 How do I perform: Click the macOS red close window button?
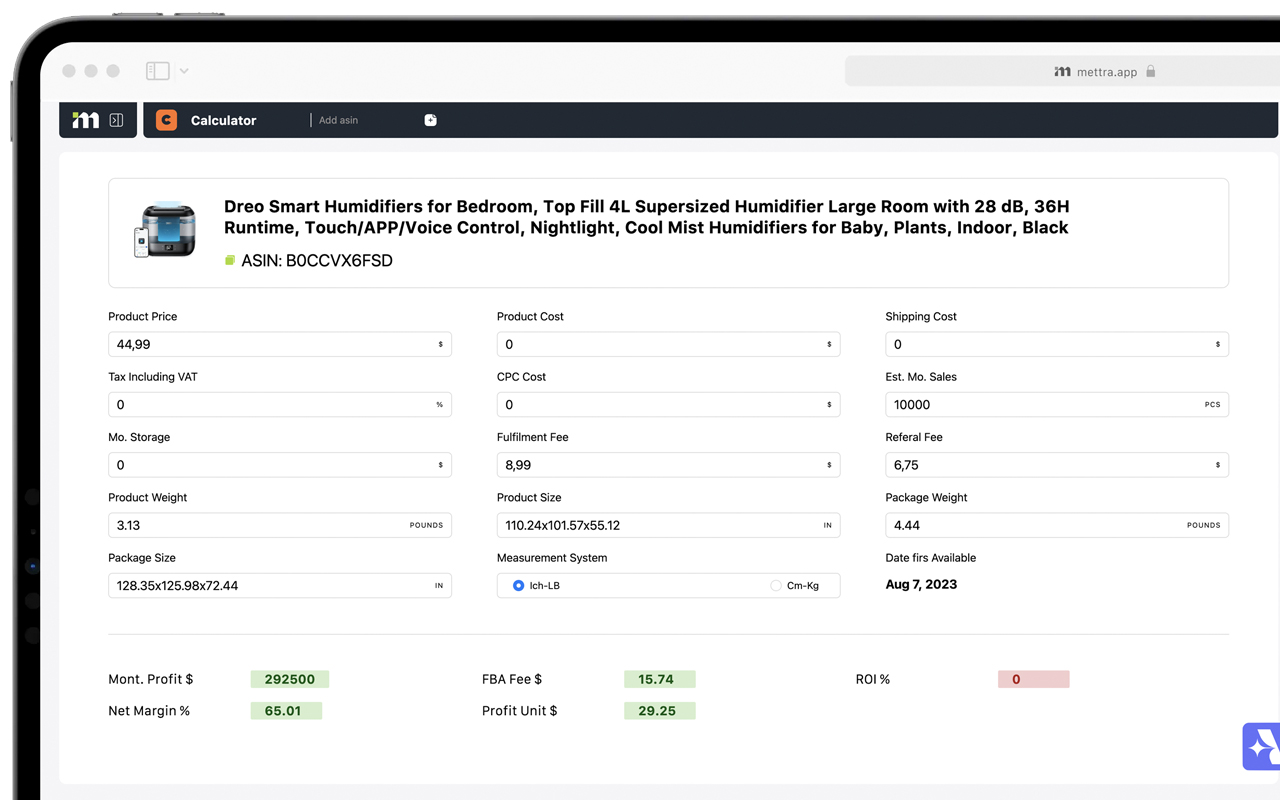69,71
